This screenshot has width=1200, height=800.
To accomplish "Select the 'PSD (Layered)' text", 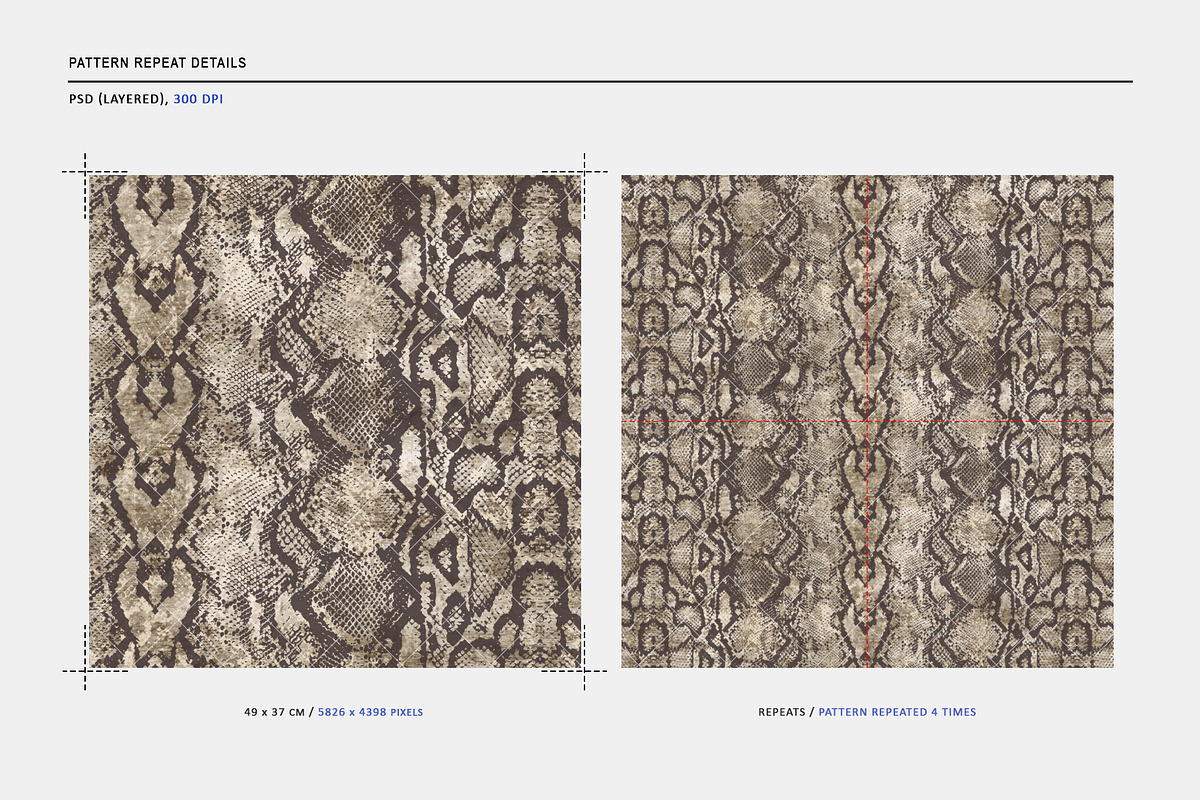I will 118,100.
